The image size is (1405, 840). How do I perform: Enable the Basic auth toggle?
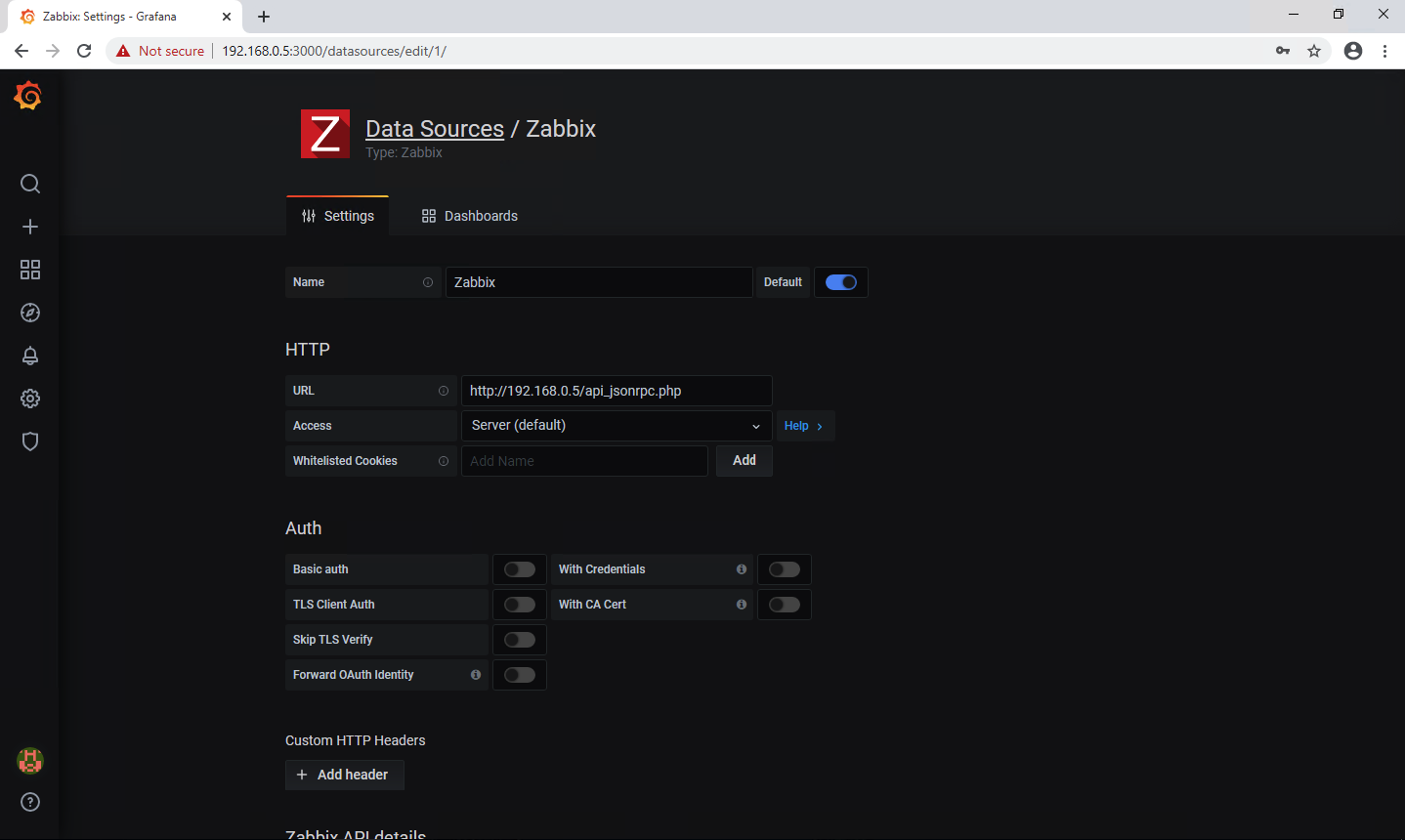(520, 569)
